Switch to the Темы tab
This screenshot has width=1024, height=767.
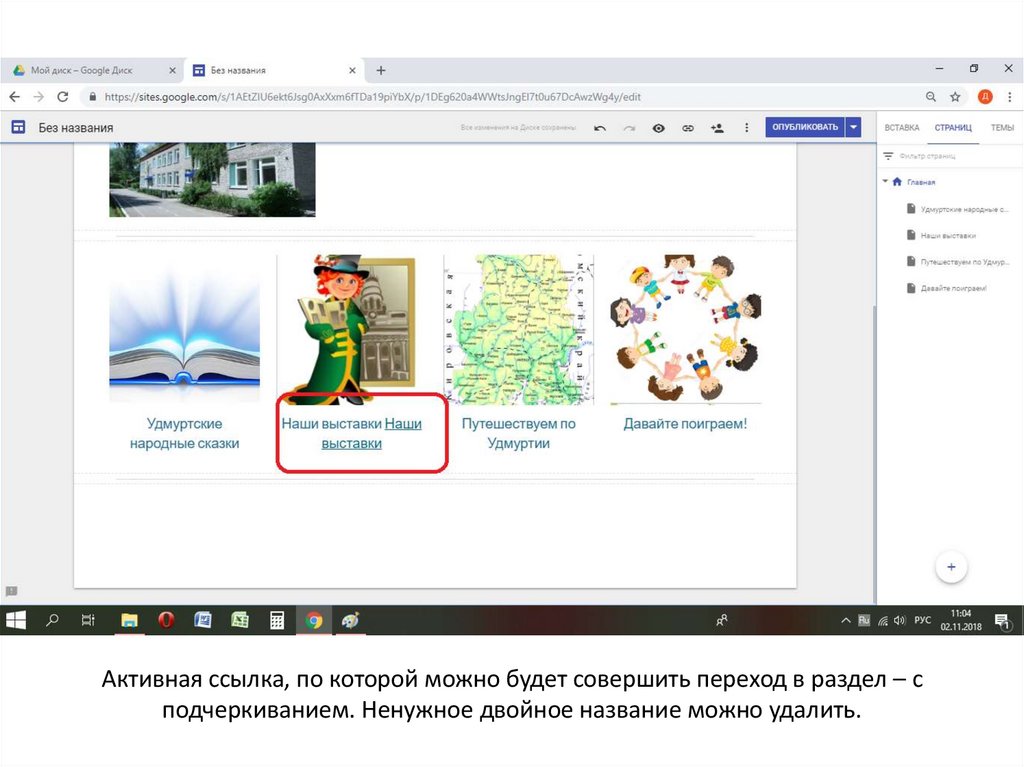tap(1001, 128)
